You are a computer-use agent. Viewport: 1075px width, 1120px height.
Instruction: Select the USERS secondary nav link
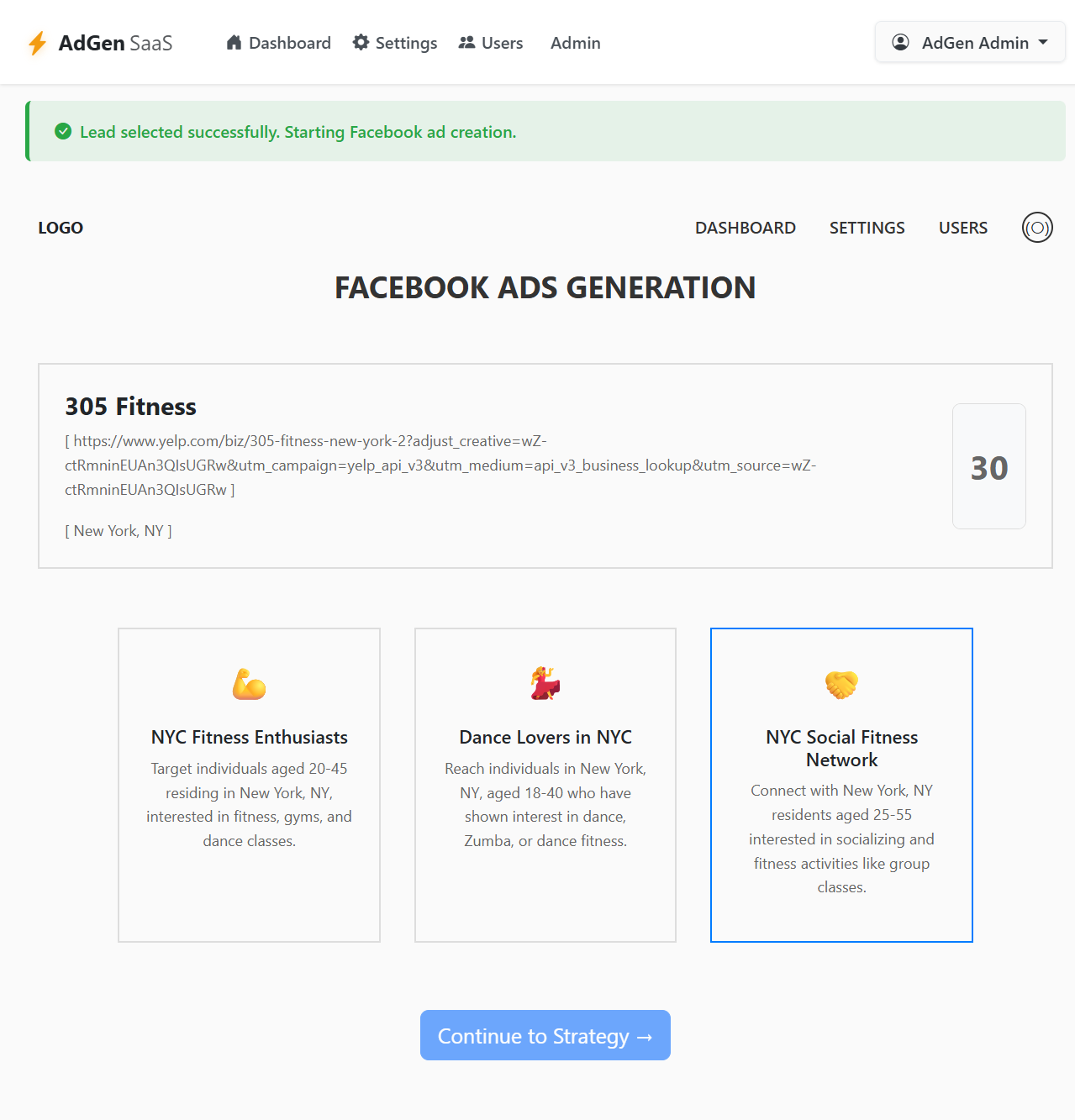point(963,228)
